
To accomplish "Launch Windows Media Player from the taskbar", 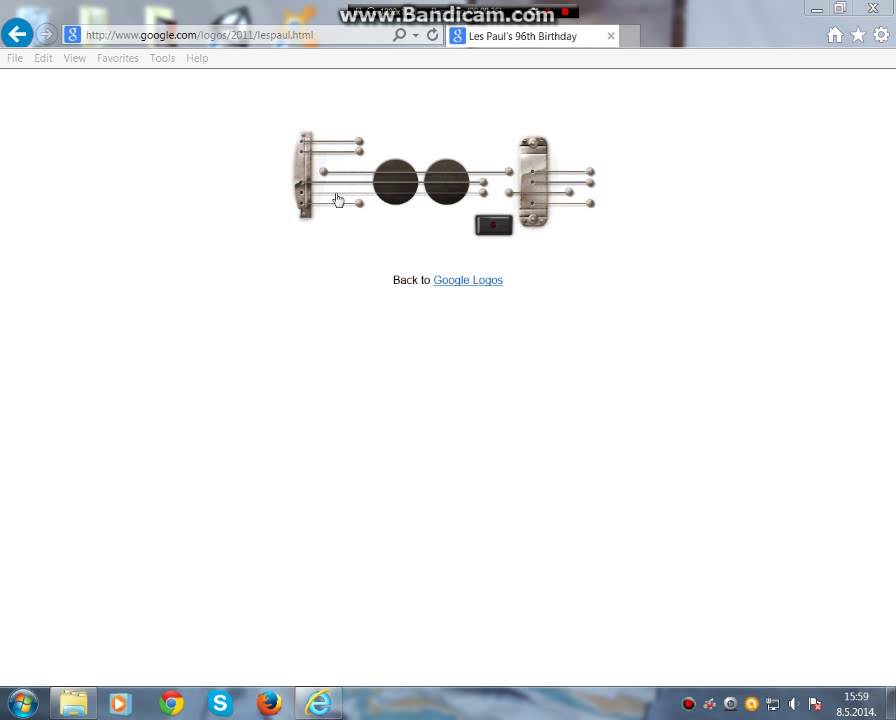I will pyautogui.click(x=121, y=703).
